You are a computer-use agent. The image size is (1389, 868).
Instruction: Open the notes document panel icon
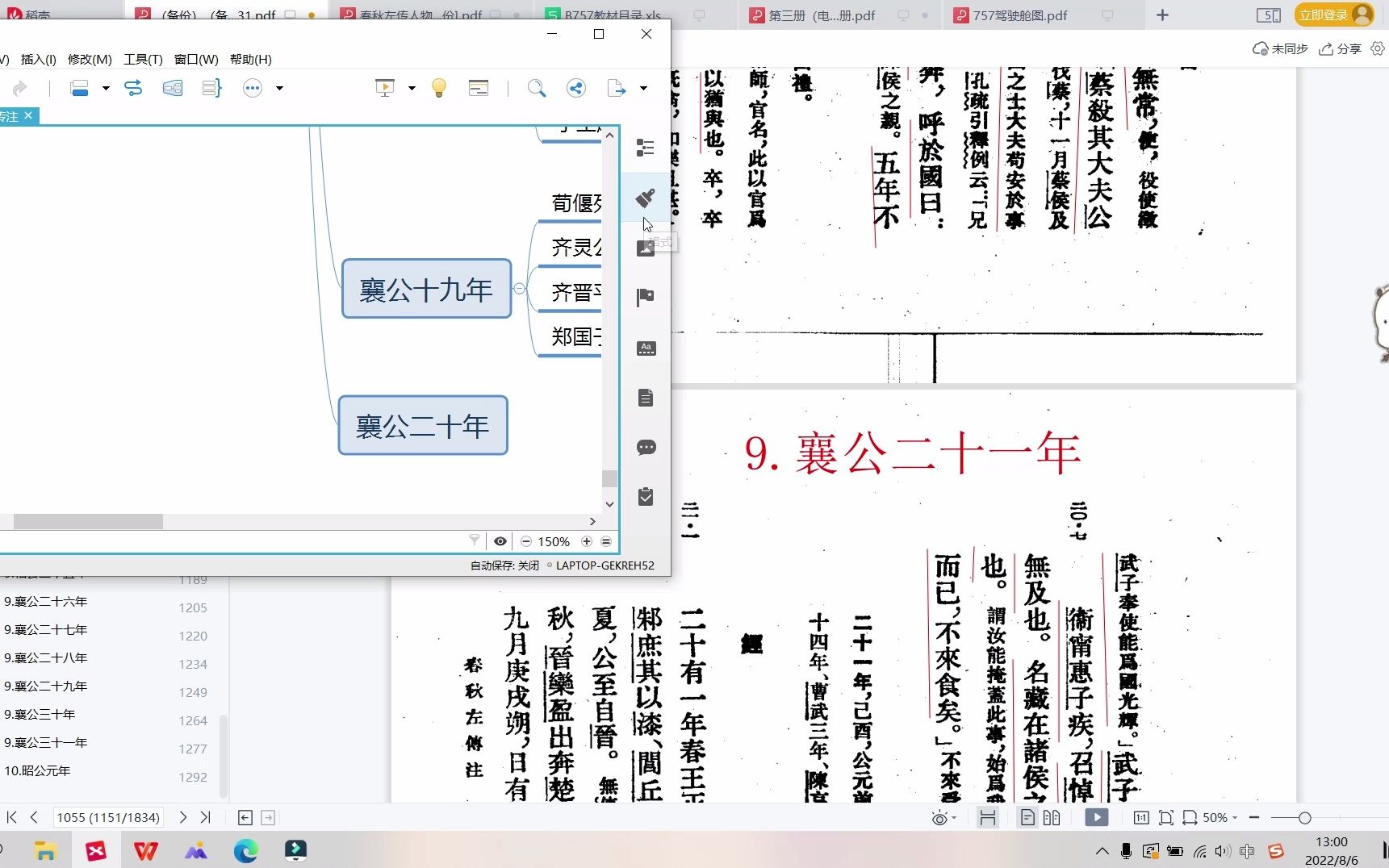[646, 398]
